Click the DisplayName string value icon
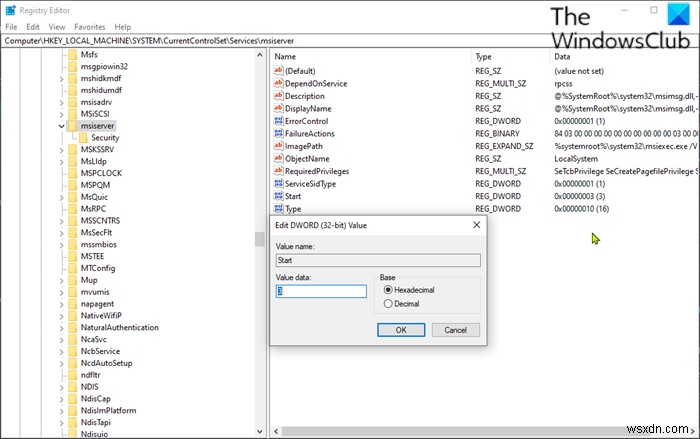Image resolution: width=700 pixels, height=439 pixels. (x=279, y=108)
